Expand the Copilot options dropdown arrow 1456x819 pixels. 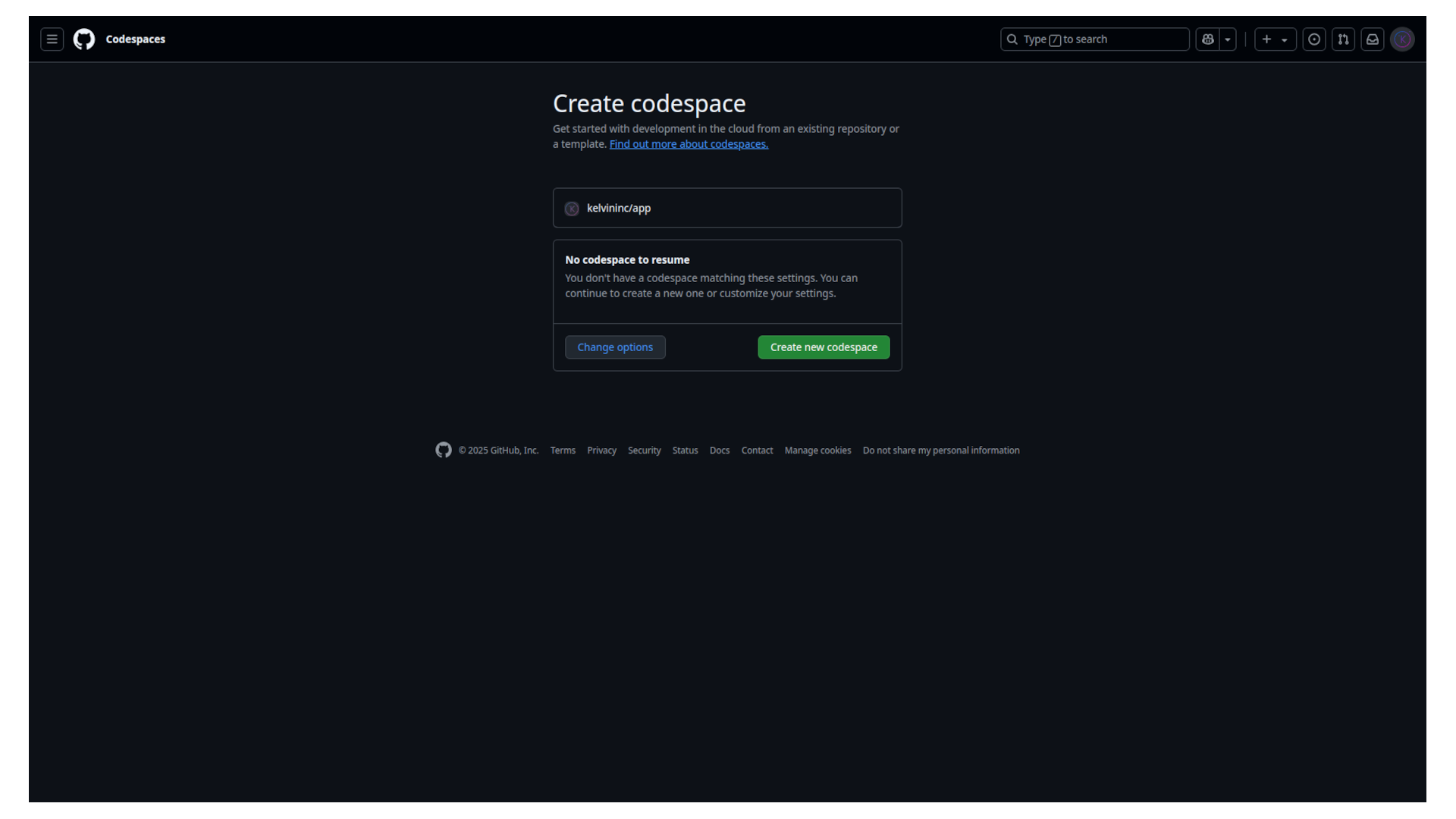click(x=1228, y=39)
